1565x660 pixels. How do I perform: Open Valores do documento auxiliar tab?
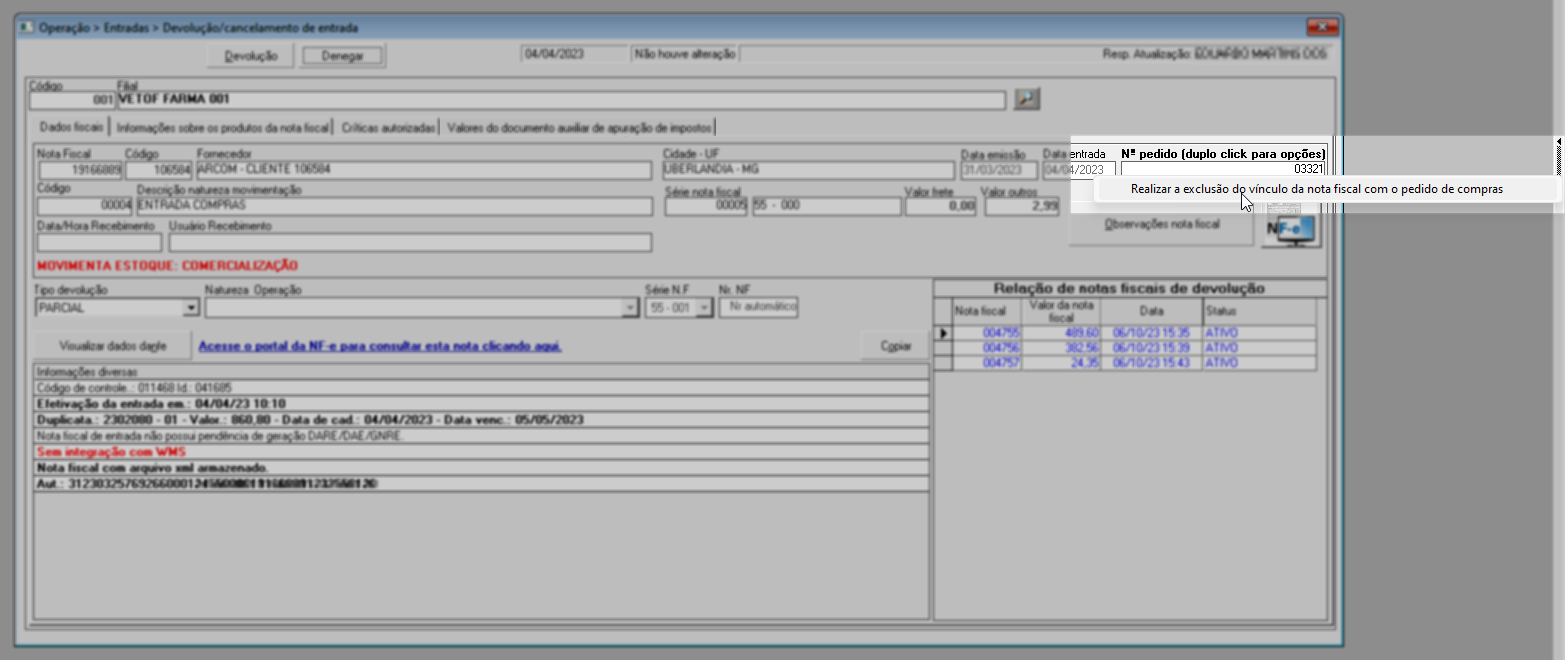[580, 128]
